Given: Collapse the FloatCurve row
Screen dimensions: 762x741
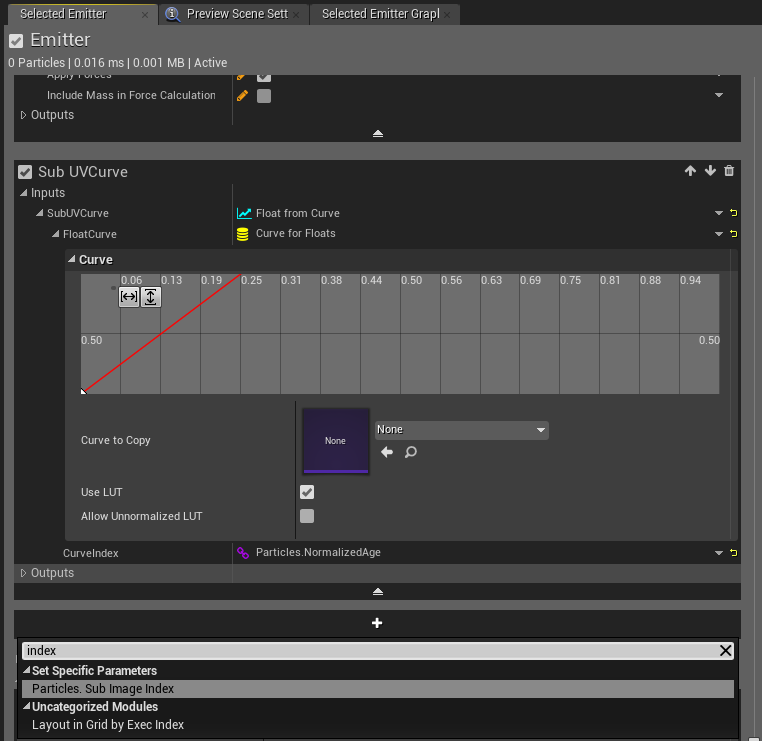Looking at the screenshot, I should (x=55, y=234).
